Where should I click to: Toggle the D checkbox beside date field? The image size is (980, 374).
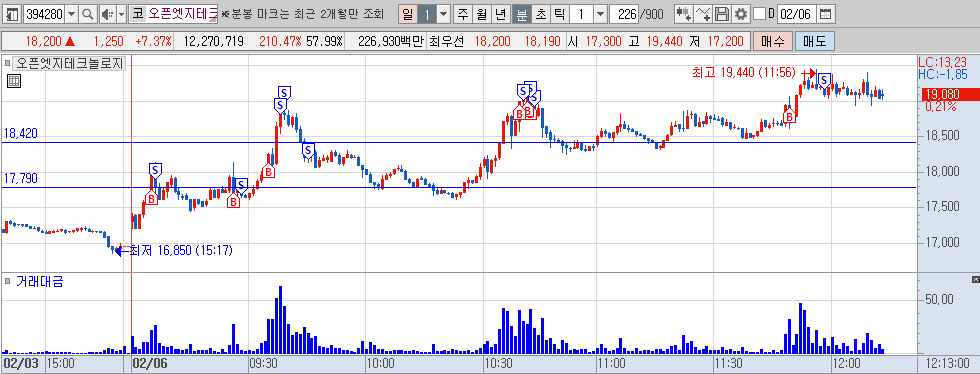pyautogui.click(x=760, y=14)
